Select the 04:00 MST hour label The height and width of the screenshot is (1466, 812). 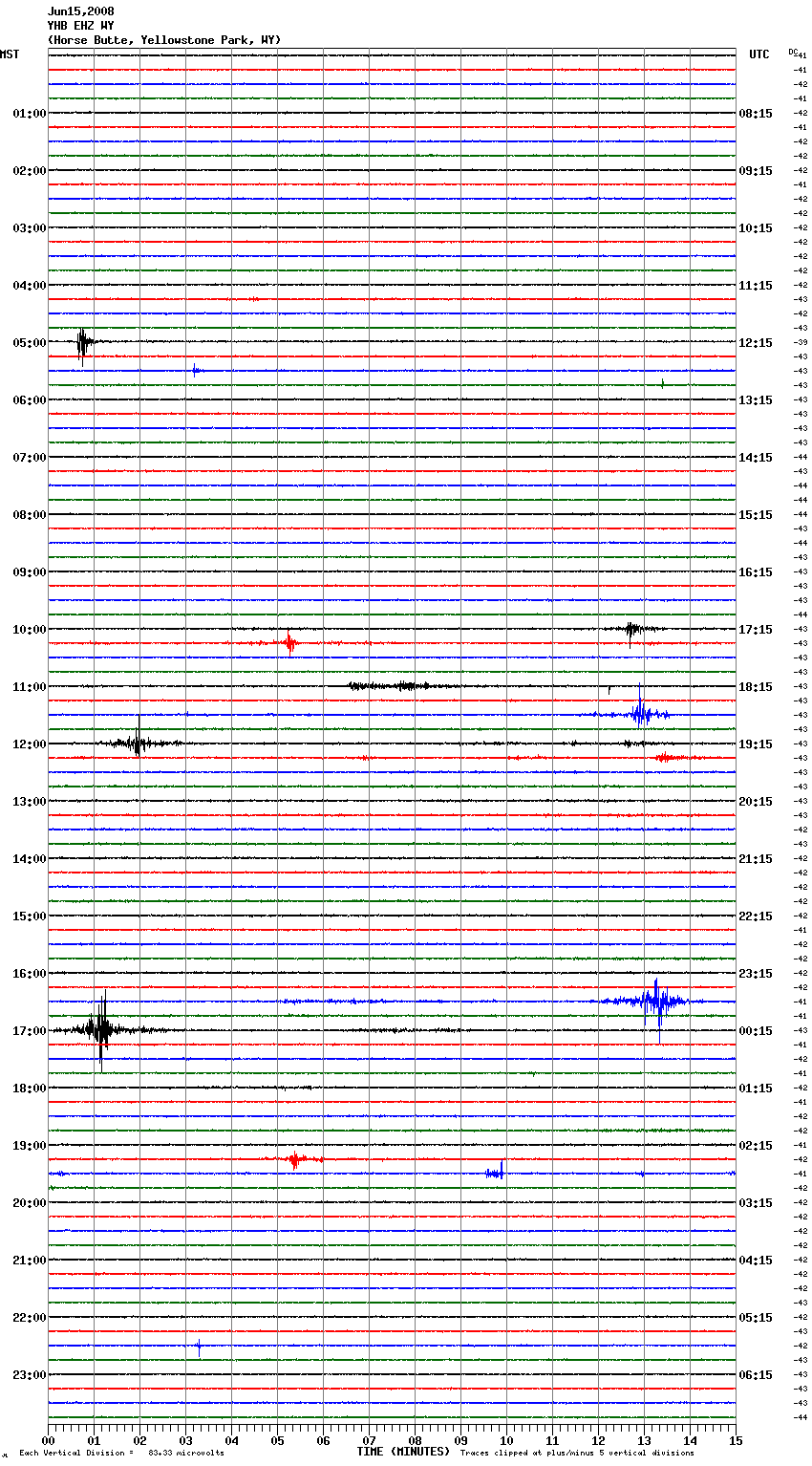[30, 286]
